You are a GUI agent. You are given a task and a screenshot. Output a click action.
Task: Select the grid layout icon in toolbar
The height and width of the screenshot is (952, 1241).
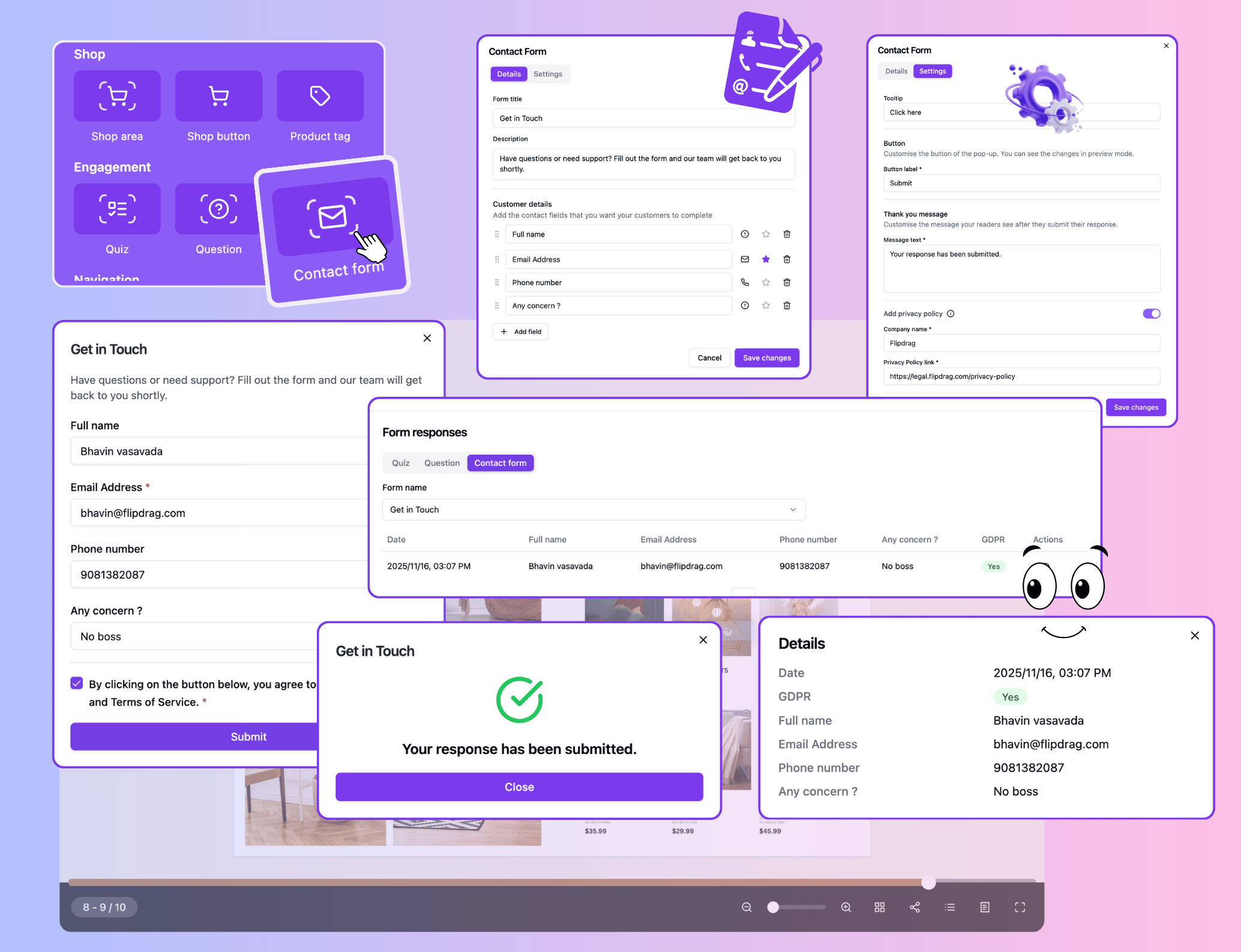pyautogui.click(x=879, y=907)
